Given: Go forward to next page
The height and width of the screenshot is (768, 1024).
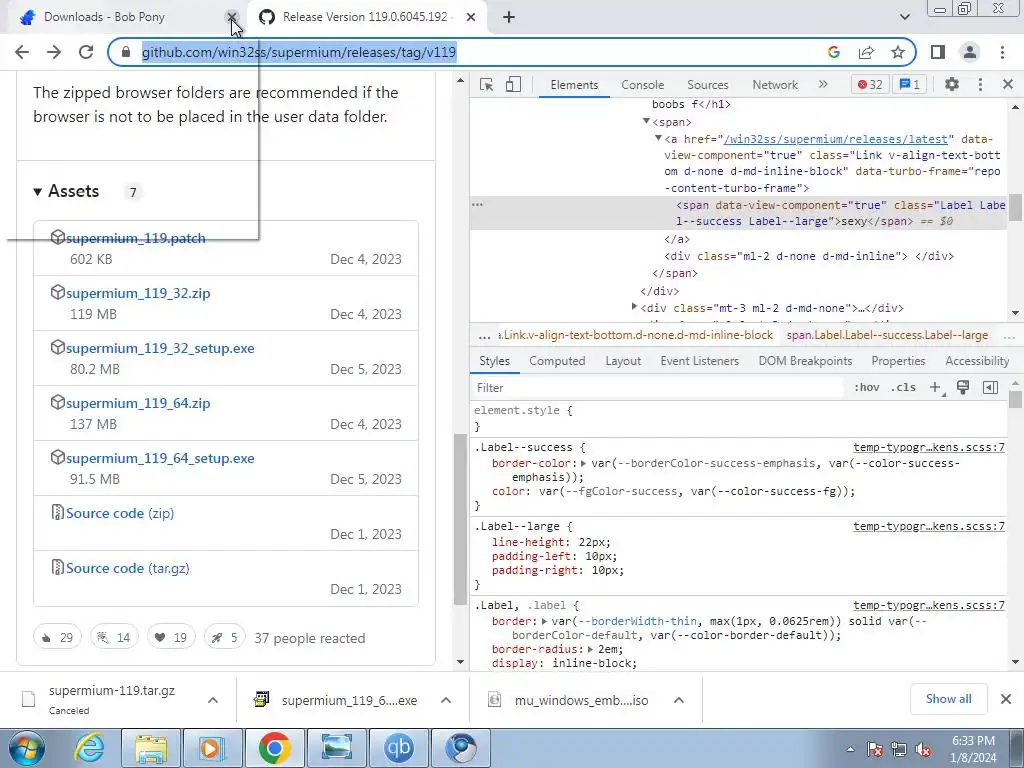Looking at the screenshot, I should [x=54, y=52].
